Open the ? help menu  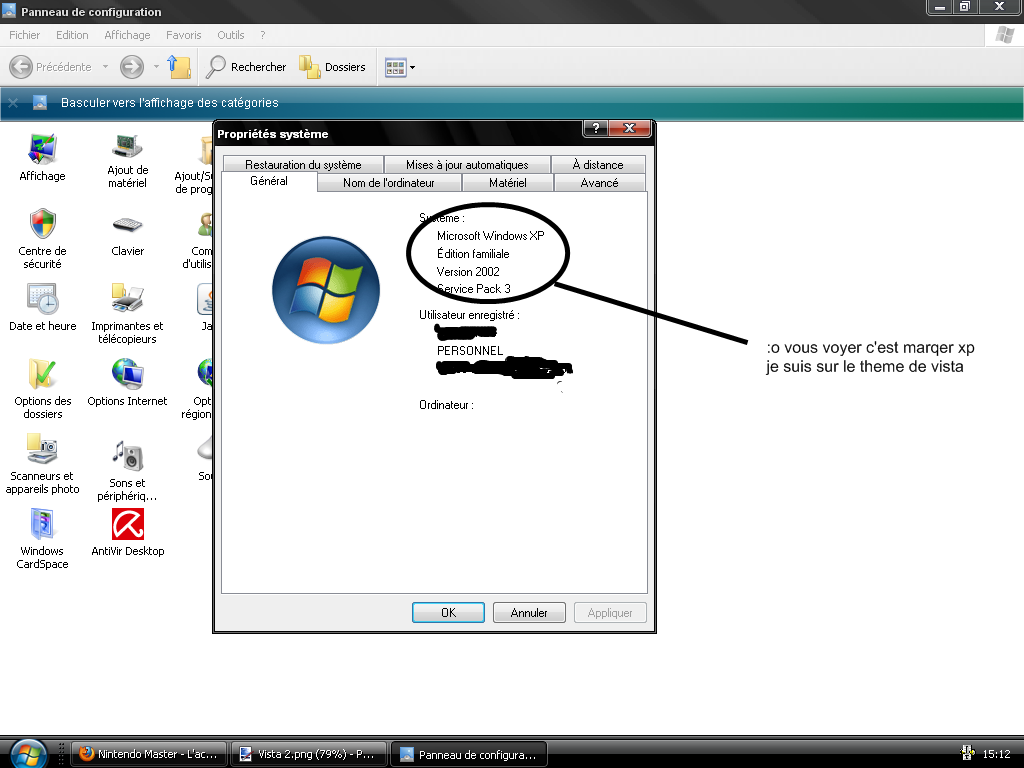point(263,35)
